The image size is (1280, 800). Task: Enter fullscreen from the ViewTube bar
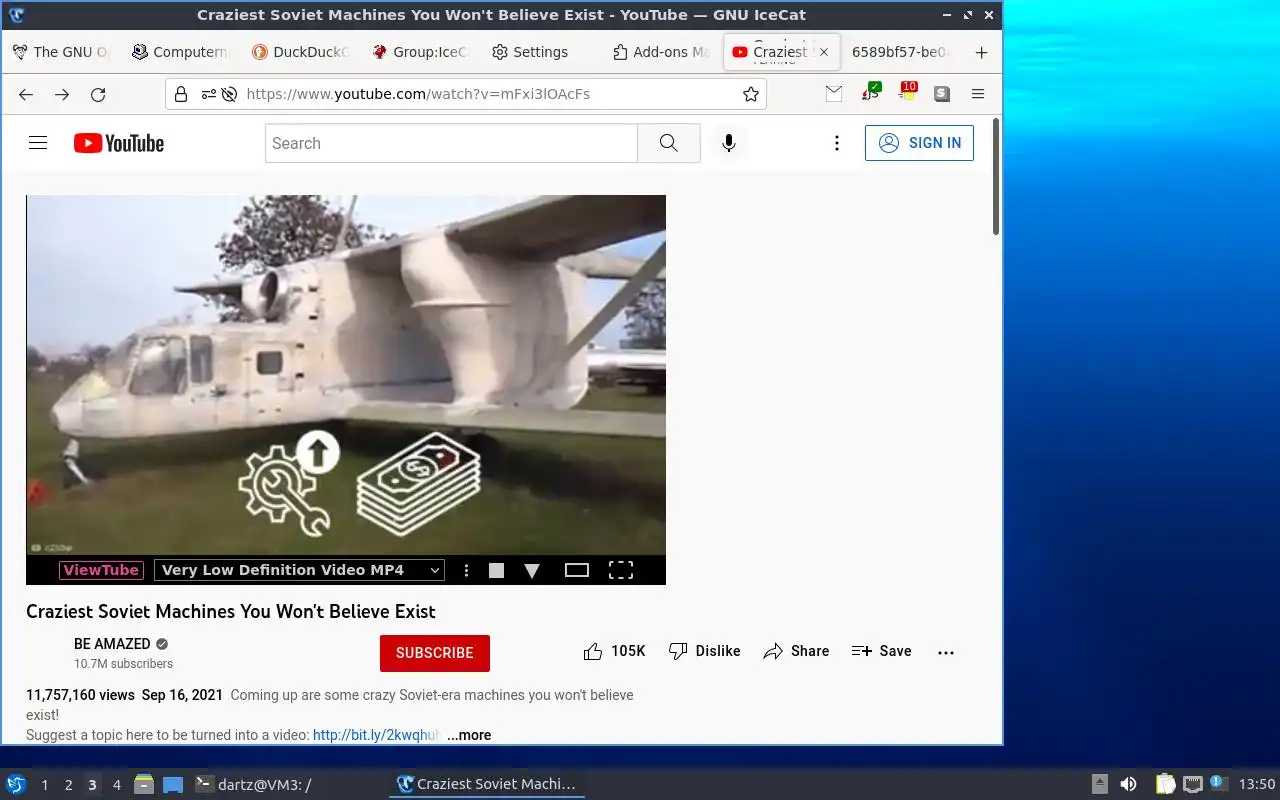click(621, 570)
